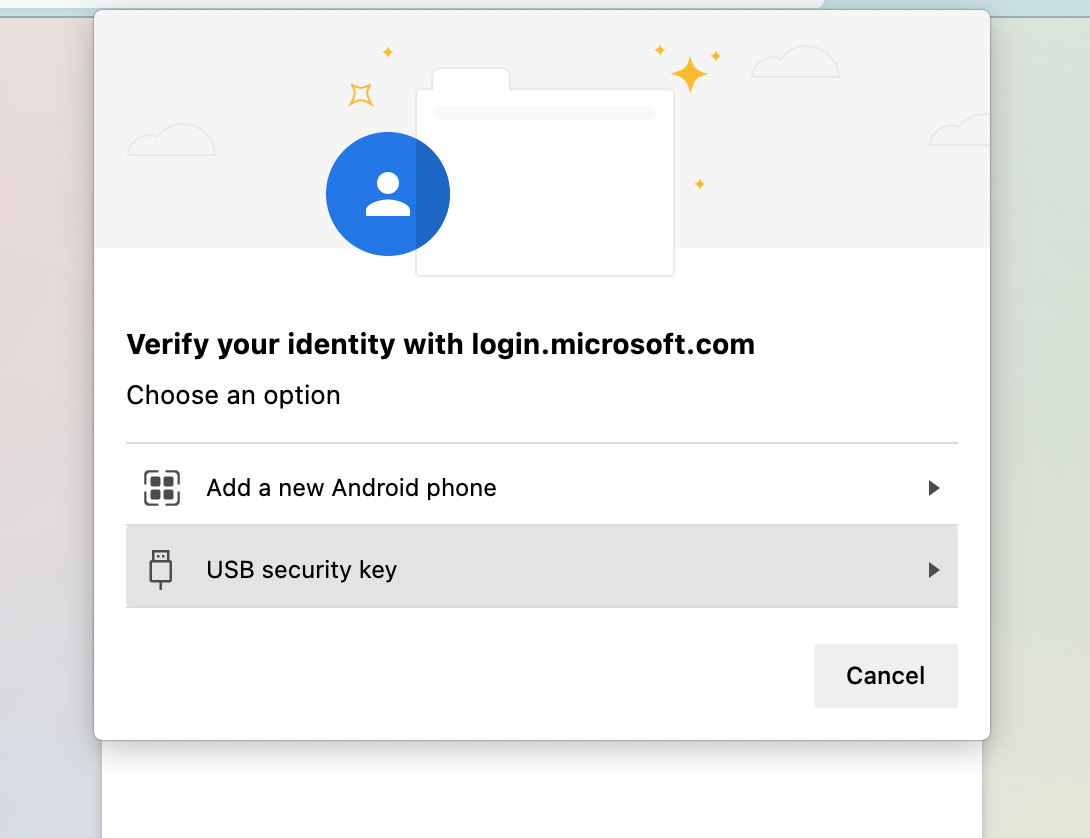Viewport: 1090px width, 838px height.
Task: Click the "Choose an option" label
Action: [233, 395]
